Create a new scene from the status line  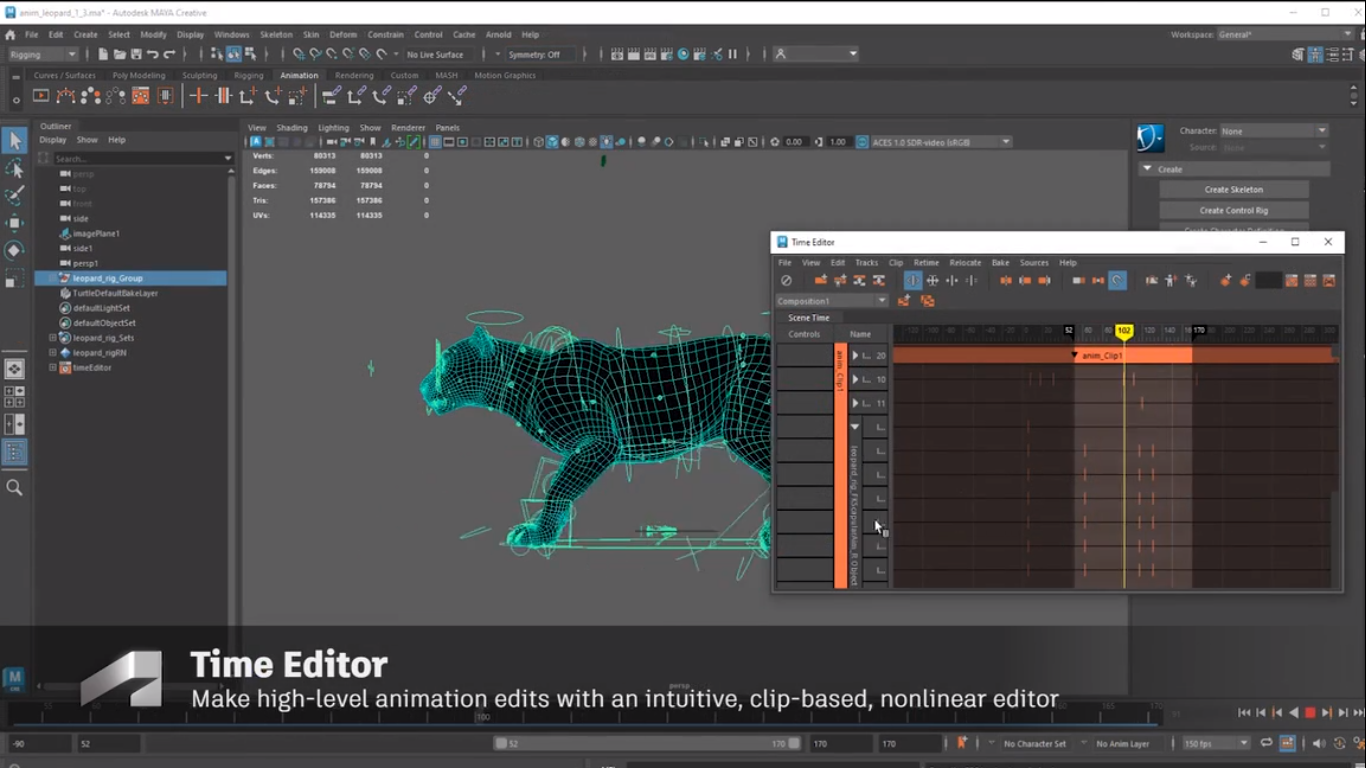pyautogui.click(x=104, y=54)
